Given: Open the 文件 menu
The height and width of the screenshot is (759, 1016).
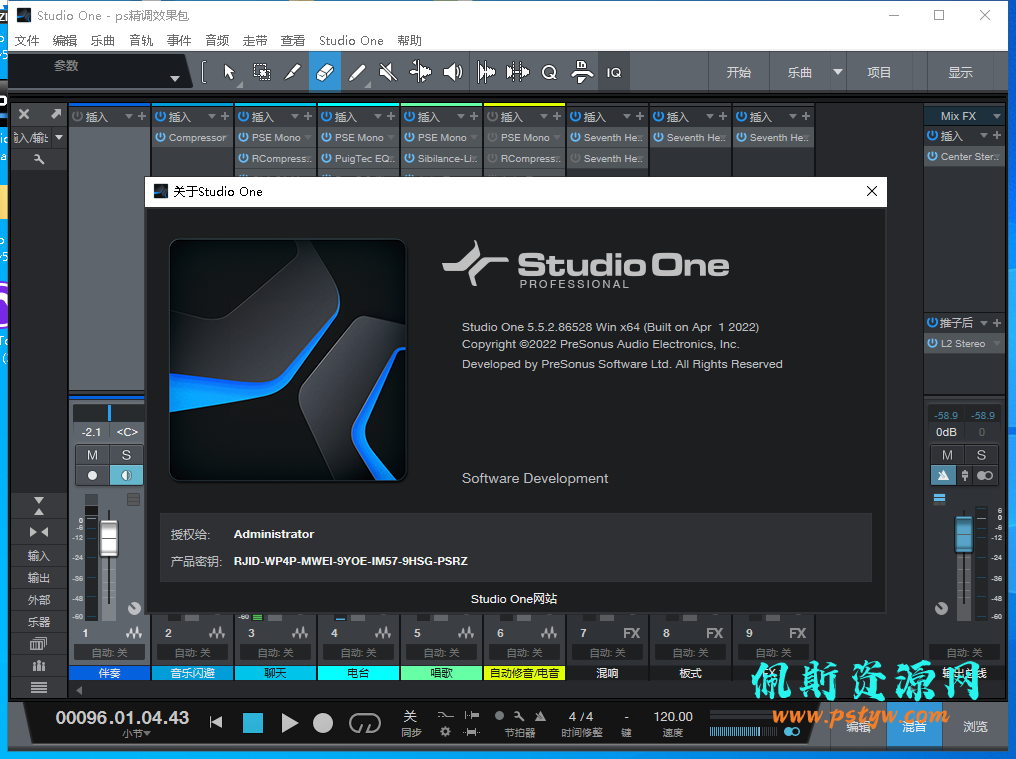Looking at the screenshot, I should [x=27, y=41].
